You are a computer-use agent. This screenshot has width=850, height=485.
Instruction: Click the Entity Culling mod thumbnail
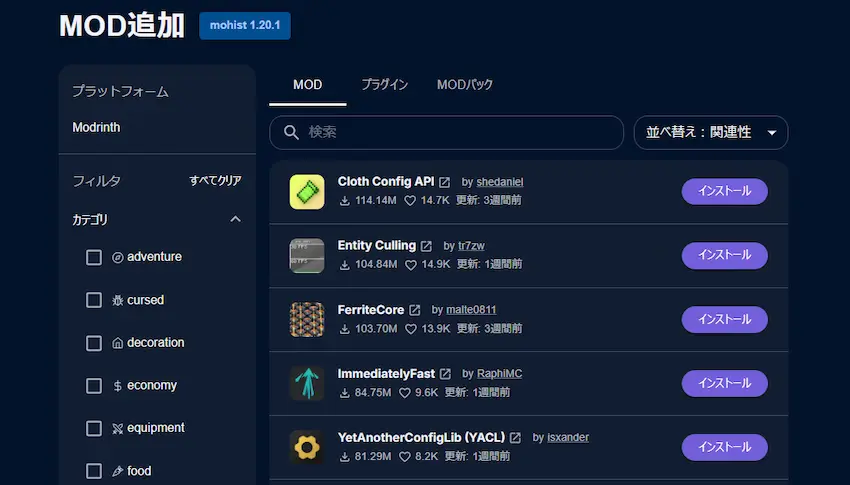coord(307,256)
